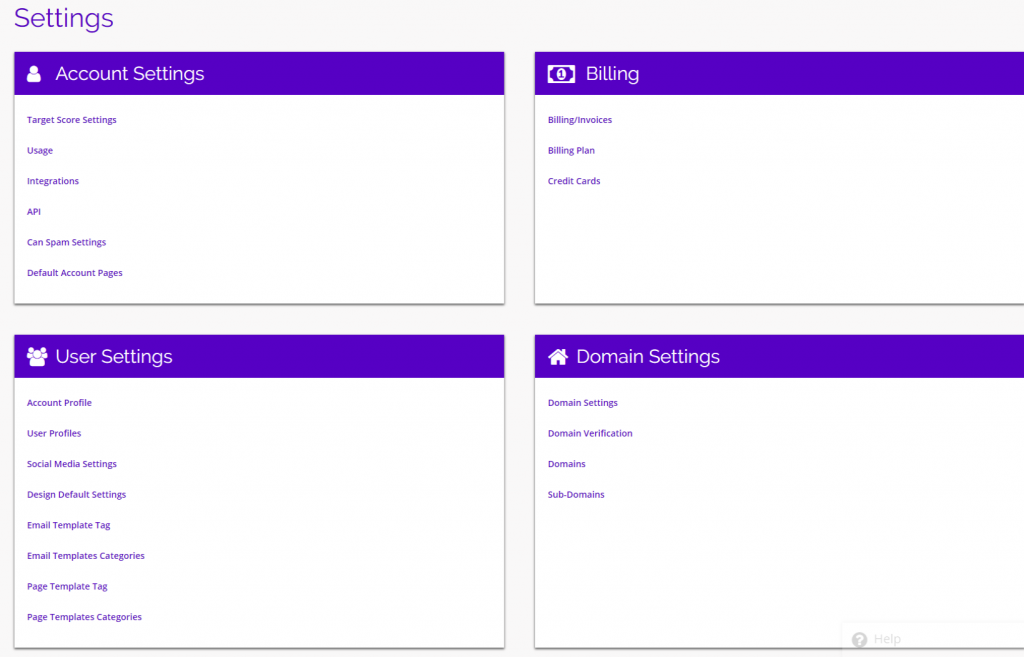
Task: Click the group icon on User Settings header
Action: tap(37, 355)
